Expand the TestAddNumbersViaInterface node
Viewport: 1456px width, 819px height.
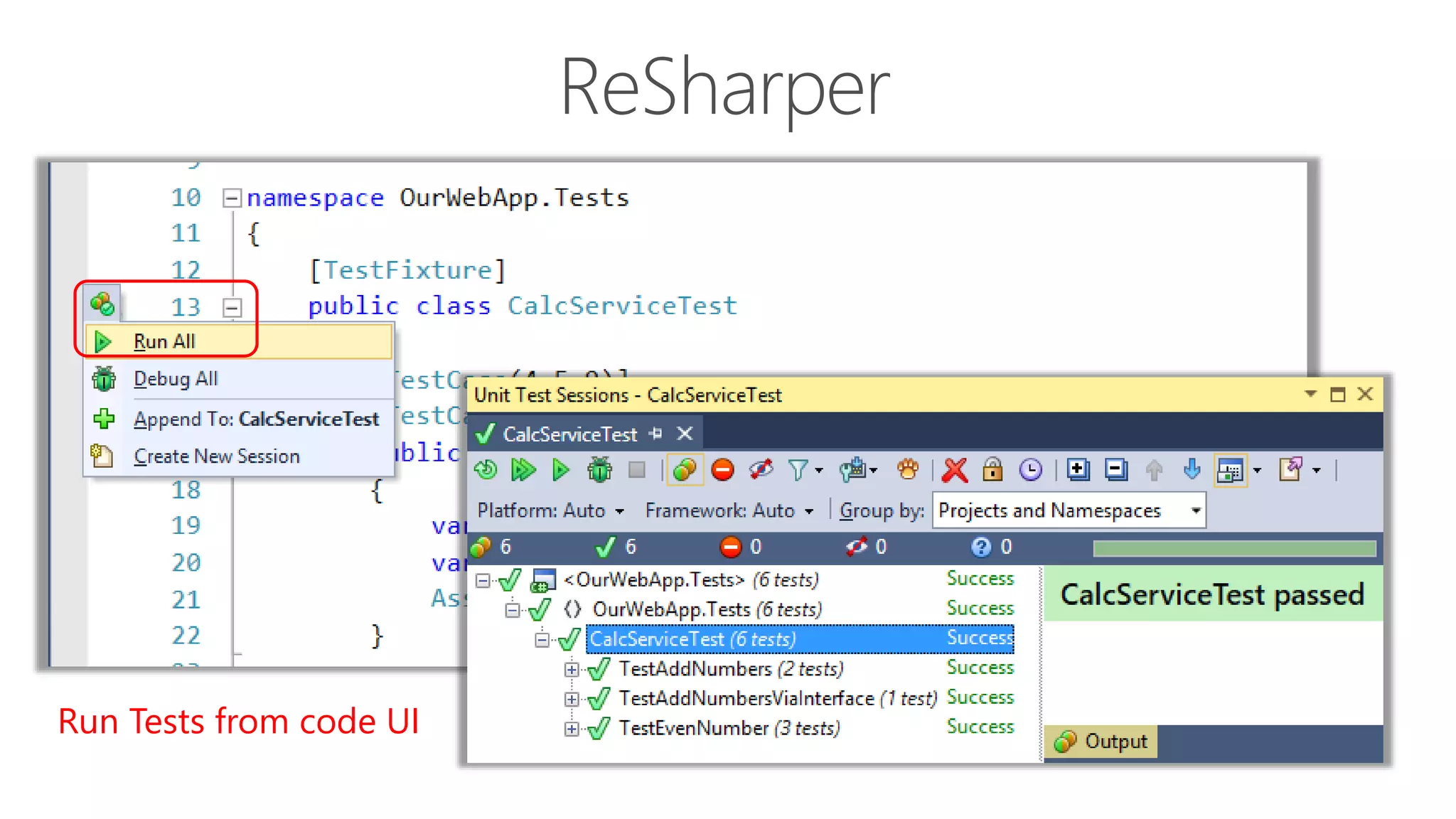click(572, 700)
